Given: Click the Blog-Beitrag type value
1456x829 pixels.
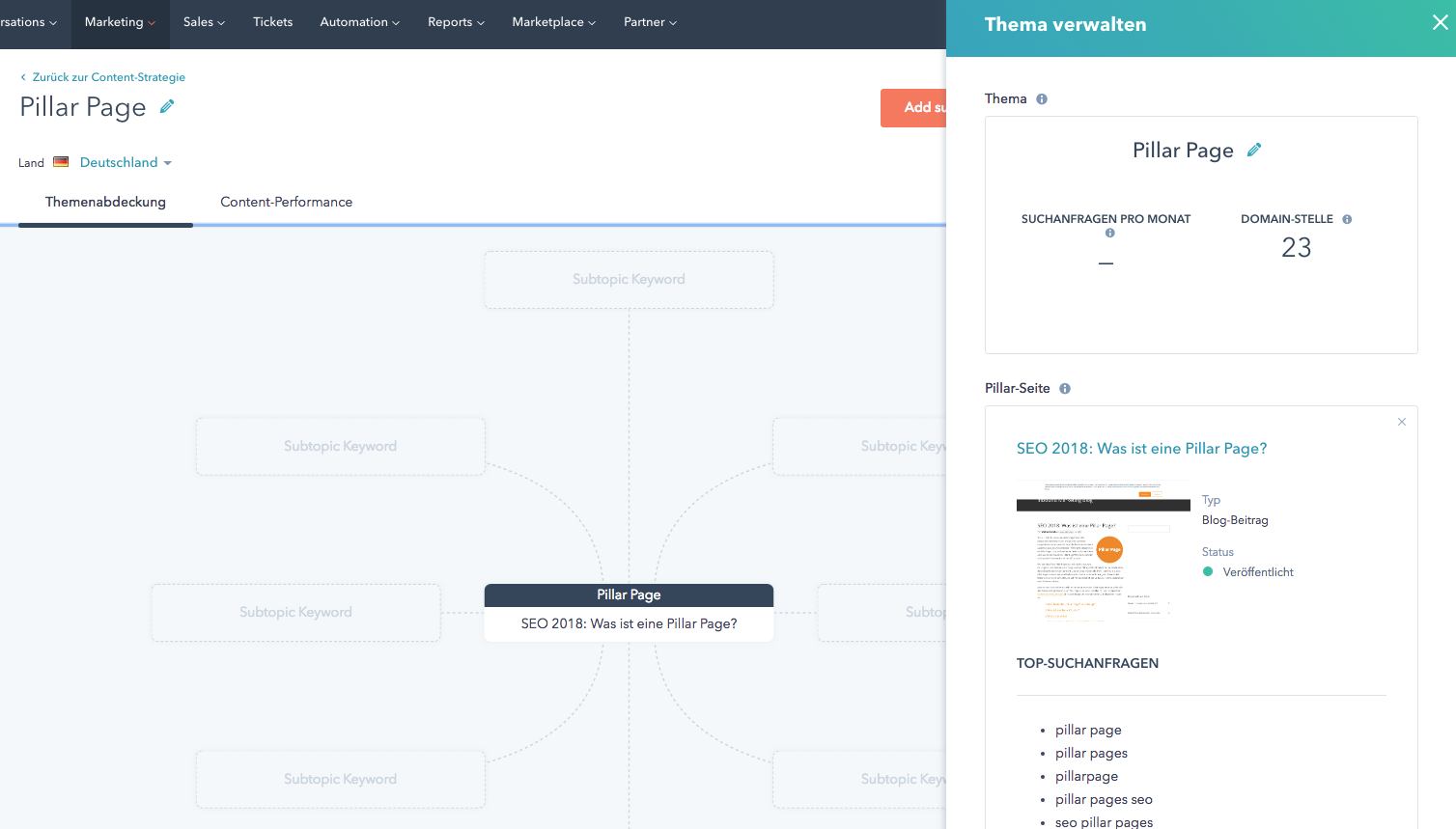Looking at the screenshot, I should (1235, 520).
